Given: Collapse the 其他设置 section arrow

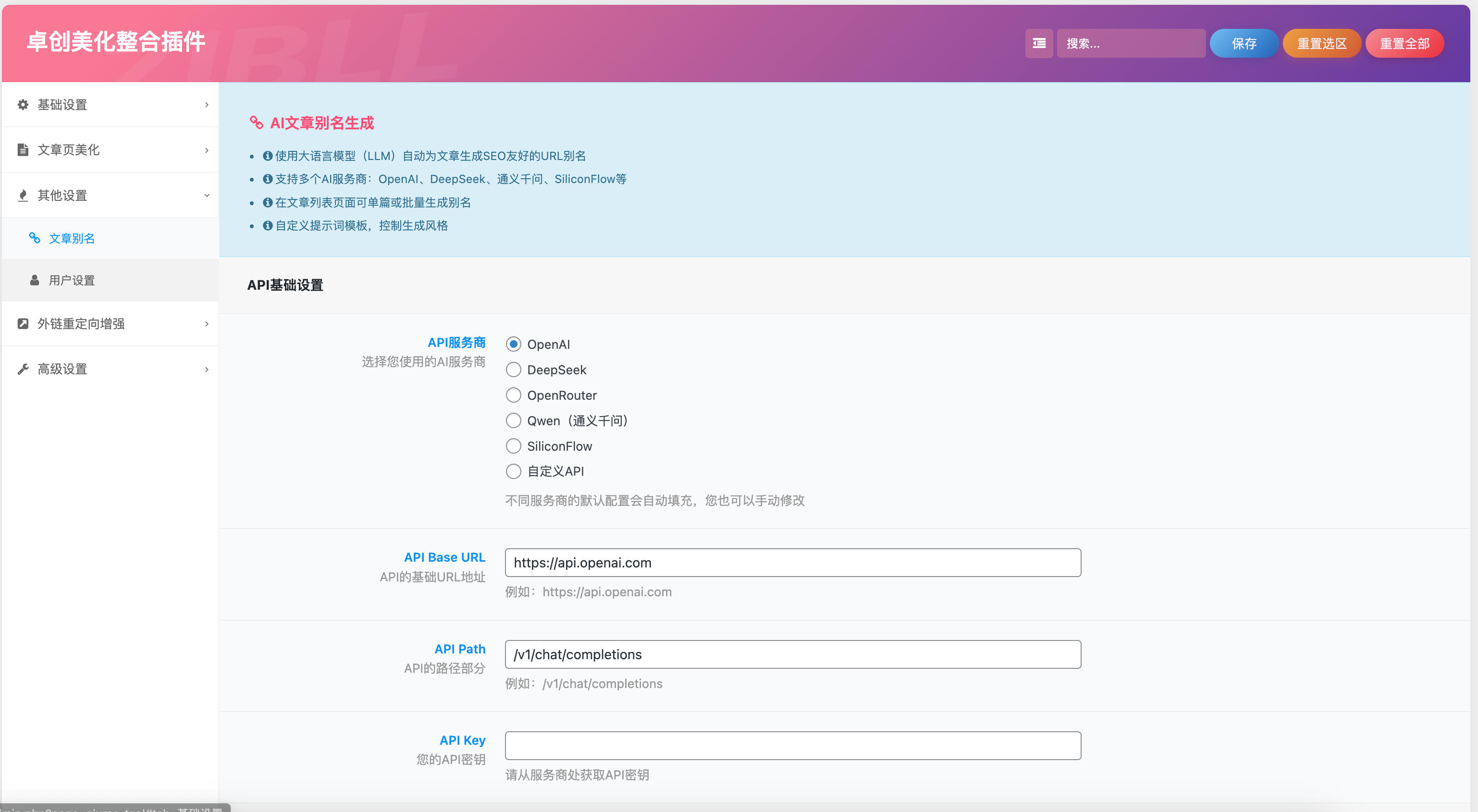Looking at the screenshot, I should coord(207,195).
